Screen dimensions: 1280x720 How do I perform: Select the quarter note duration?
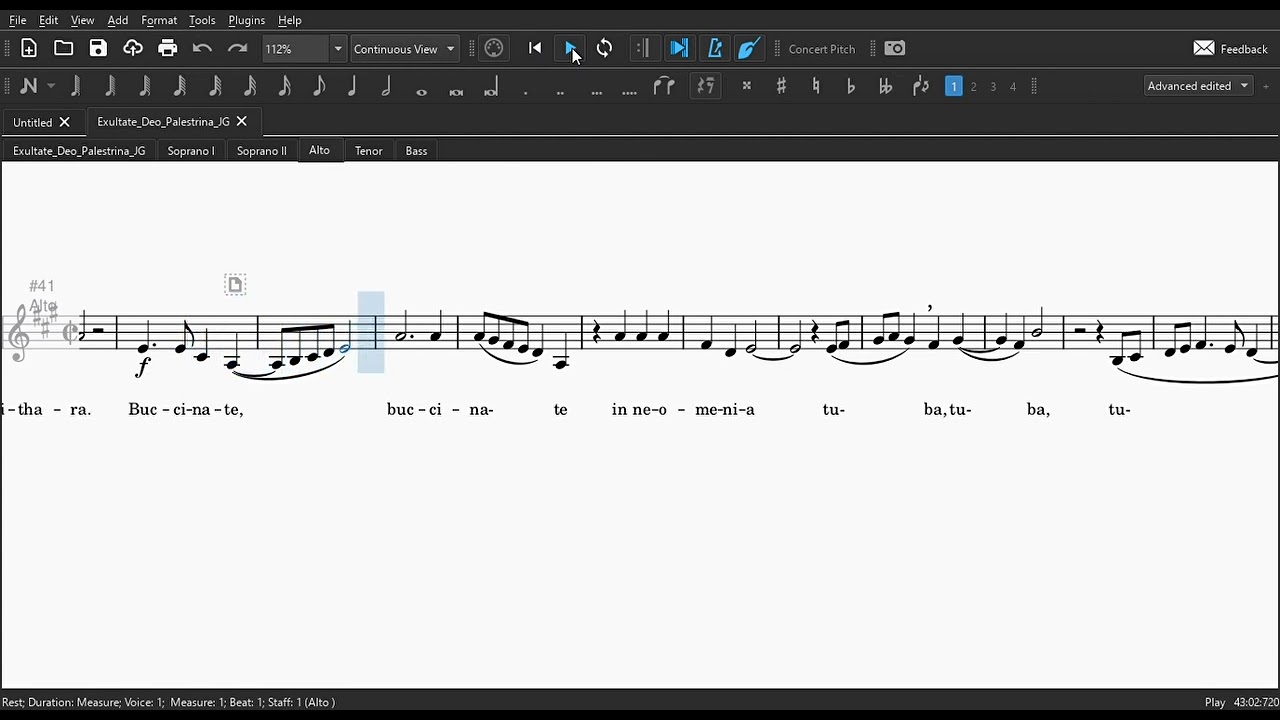[x=352, y=86]
